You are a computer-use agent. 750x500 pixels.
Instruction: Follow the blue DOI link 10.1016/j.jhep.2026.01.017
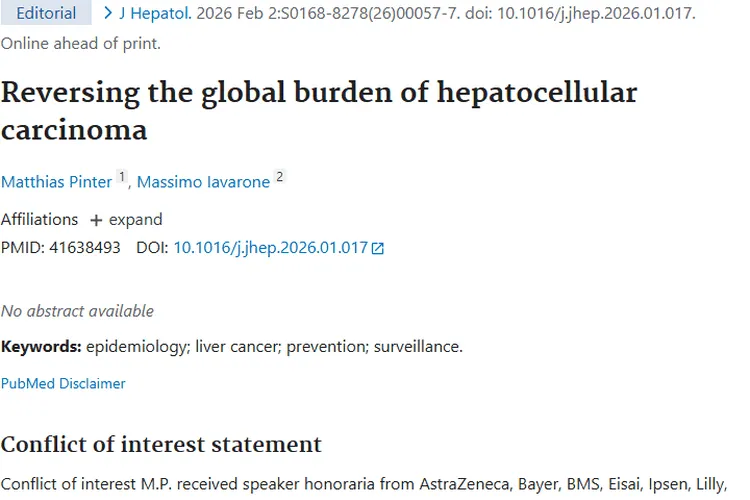click(270, 247)
